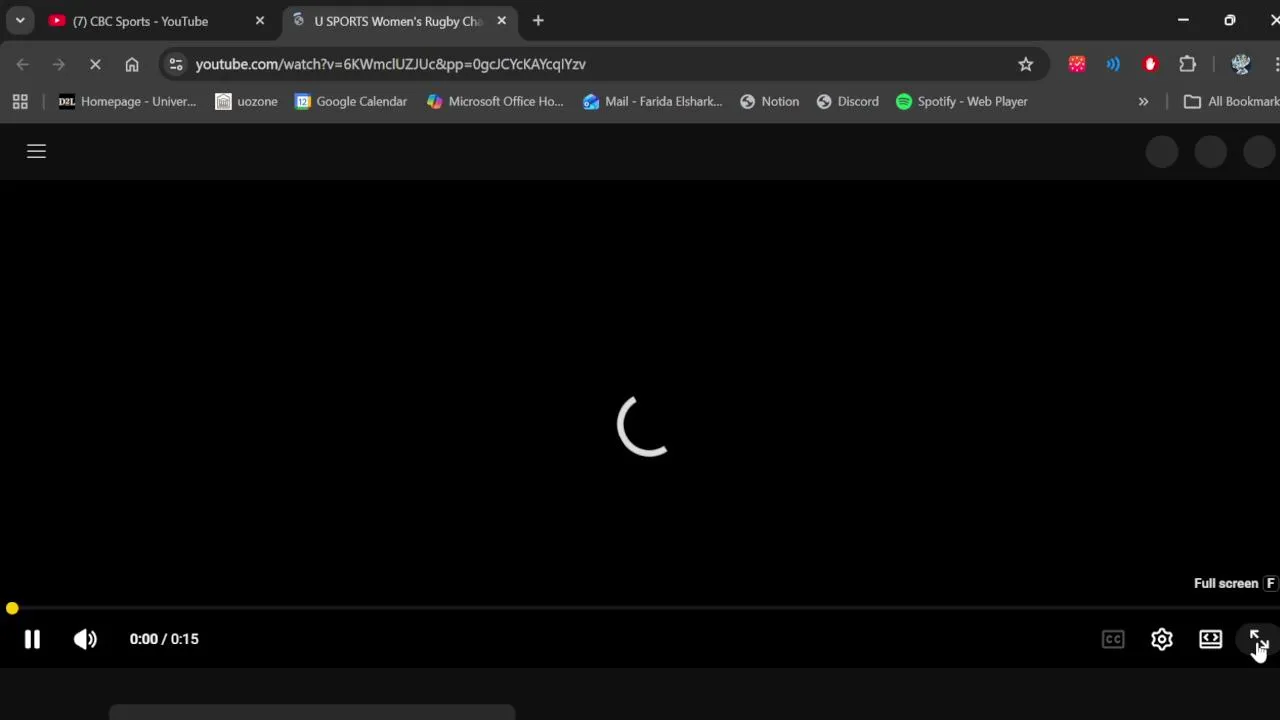The width and height of the screenshot is (1280, 720).
Task: Open the Homepage - Univer... bookmark
Action: (127, 101)
